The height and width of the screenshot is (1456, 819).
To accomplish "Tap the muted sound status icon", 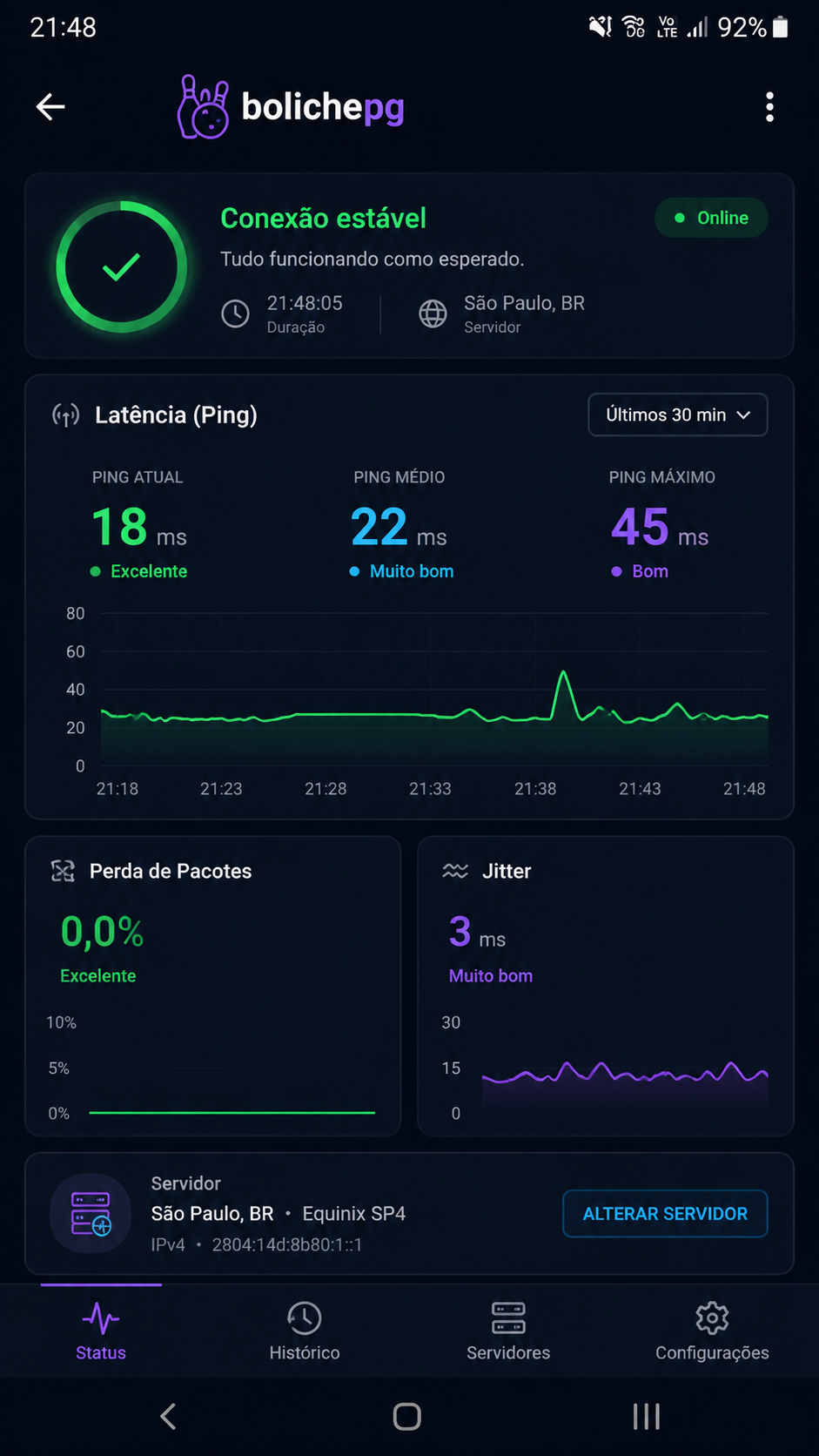I will (x=601, y=27).
